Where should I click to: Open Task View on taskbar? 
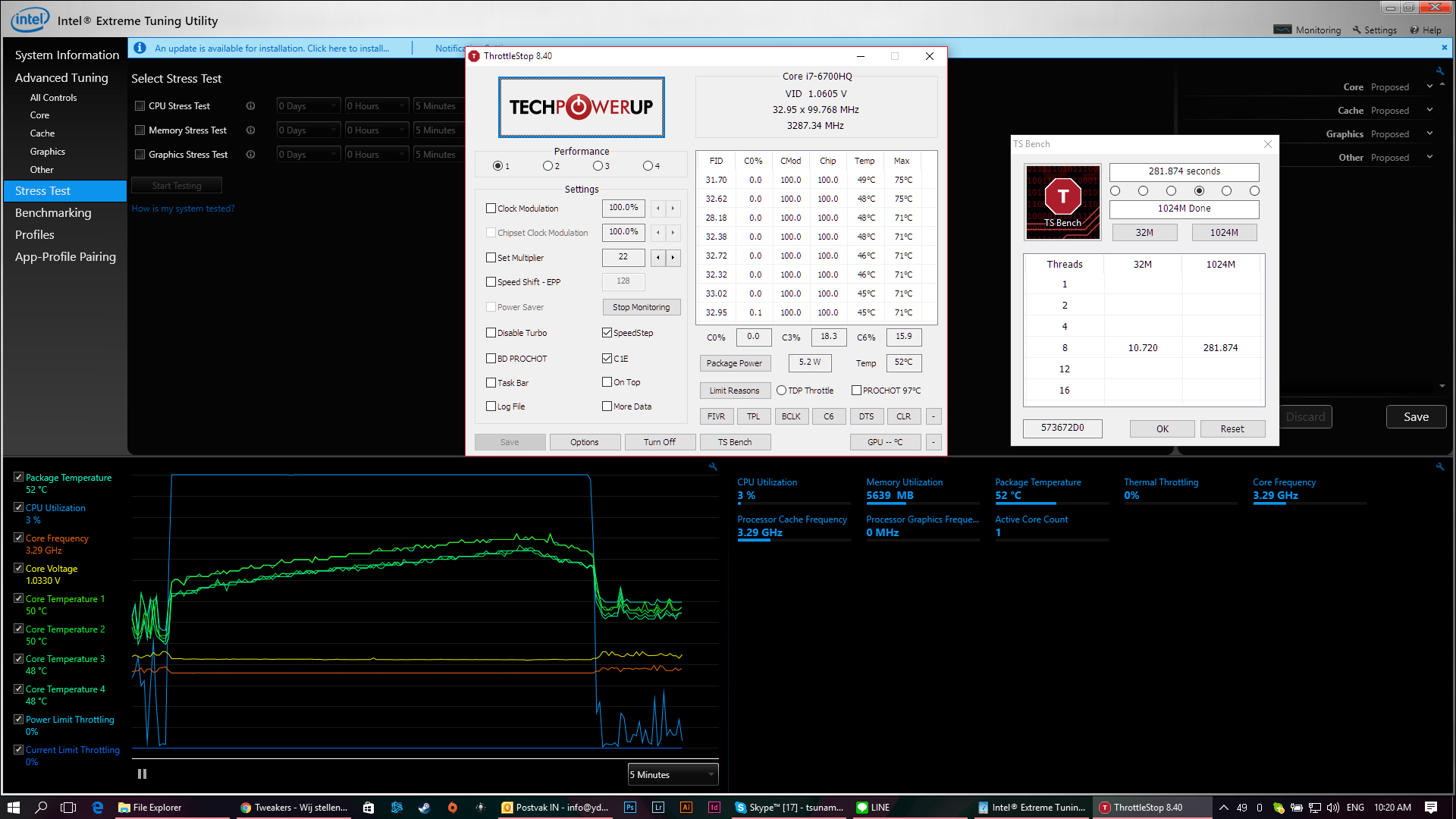coord(68,808)
